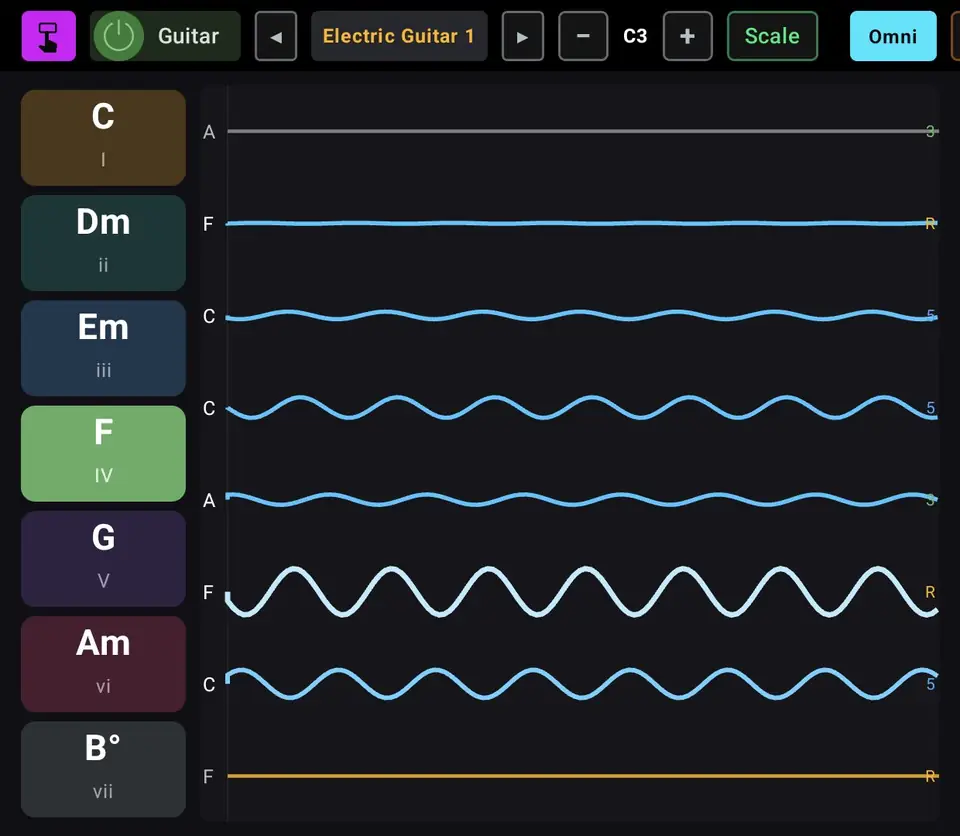Toggle the Scale mode button

point(772,36)
